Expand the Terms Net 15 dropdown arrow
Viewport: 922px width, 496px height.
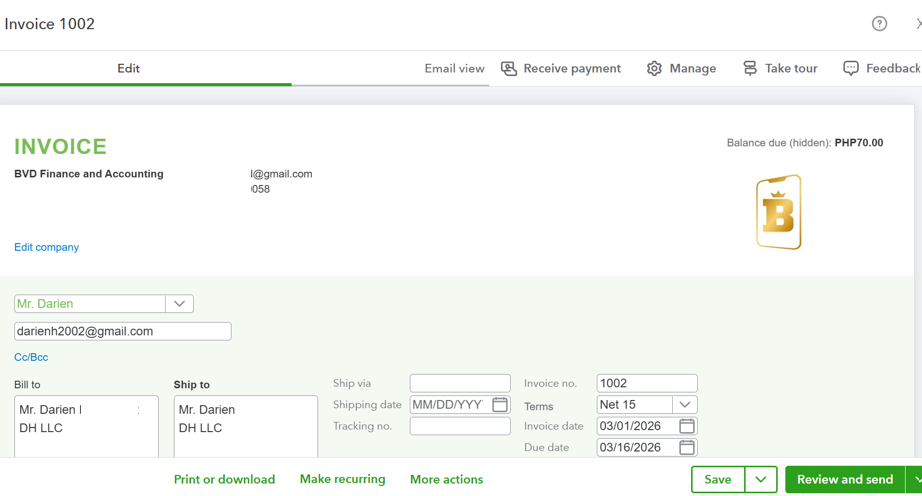point(684,404)
